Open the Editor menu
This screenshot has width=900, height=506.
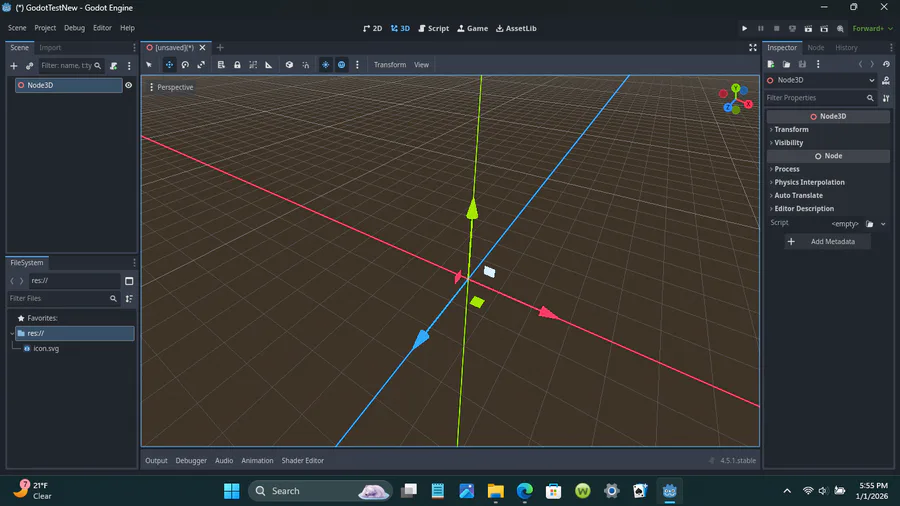(102, 28)
